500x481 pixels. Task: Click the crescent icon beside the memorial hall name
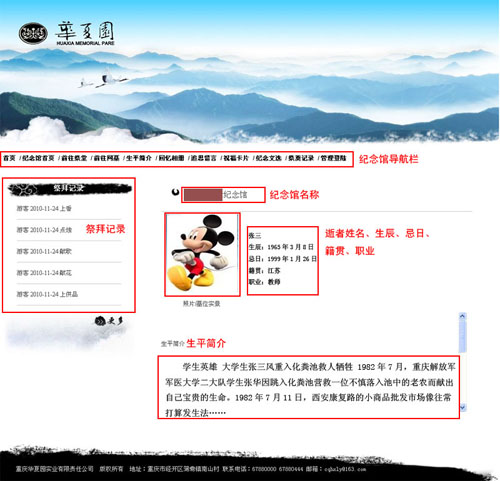tap(175, 192)
